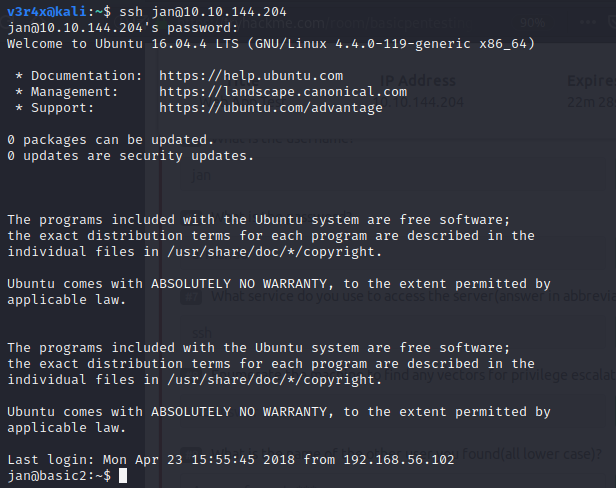Click the faded 10.10.144.204 machine IP value
616x488 pixels.
[x=418, y=102]
